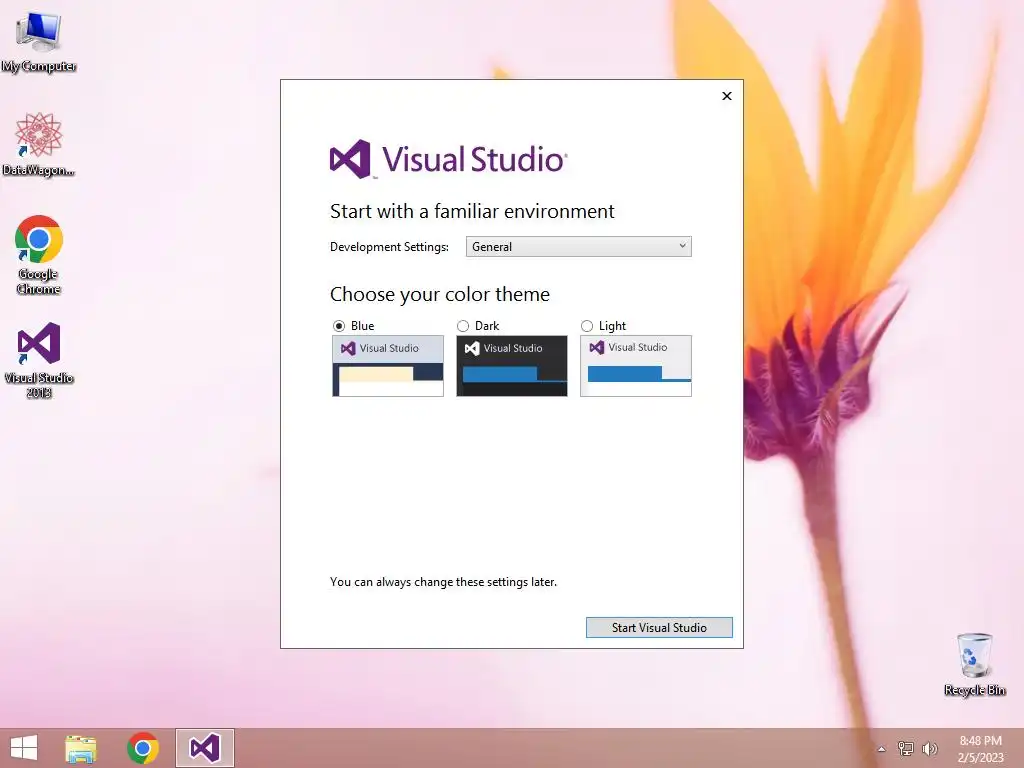Select Google Chrome desktop shortcut
1024x768 pixels.
[39, 255]
